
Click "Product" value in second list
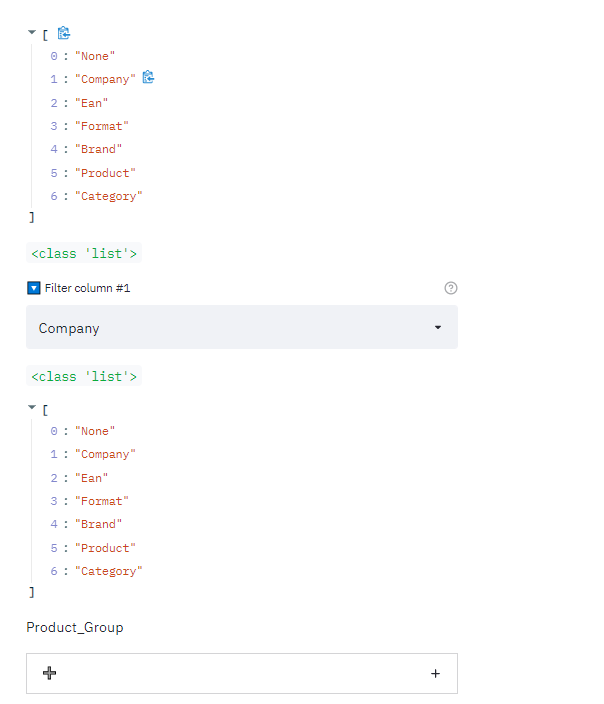coord(105,548)
